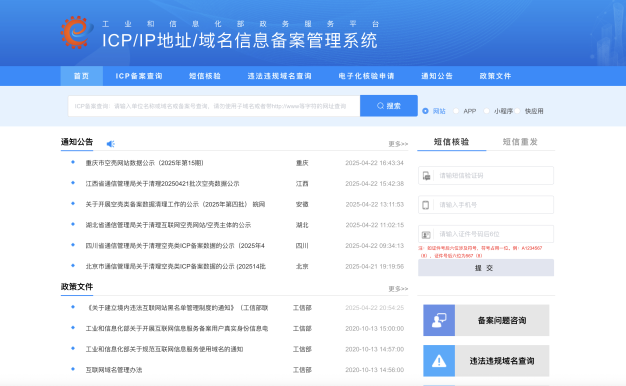This screenshot has height=386, width=626.
Task: Click the ID card field icon
Action: [426, 234]
